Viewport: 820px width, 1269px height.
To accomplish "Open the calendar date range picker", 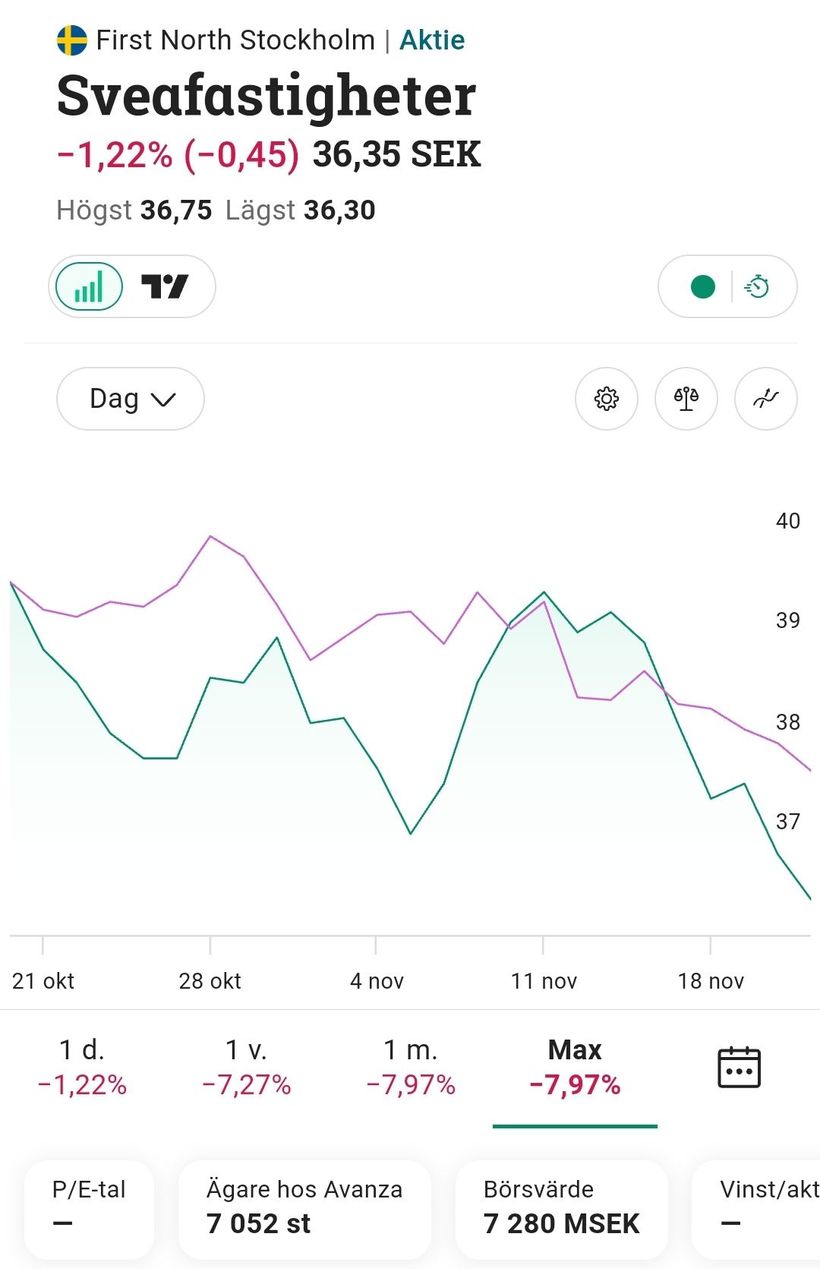I will [739, 1067].
